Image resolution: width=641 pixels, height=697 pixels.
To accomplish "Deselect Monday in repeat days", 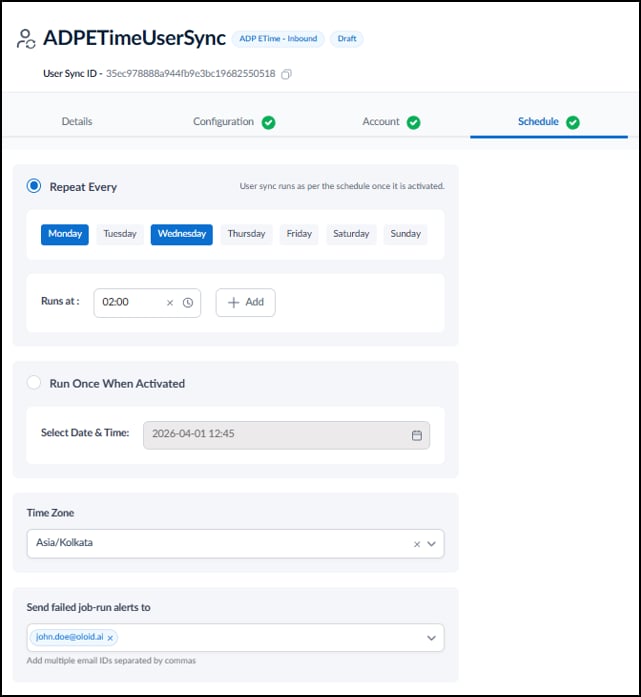I will pyautogui.click(x=65, y=234).
